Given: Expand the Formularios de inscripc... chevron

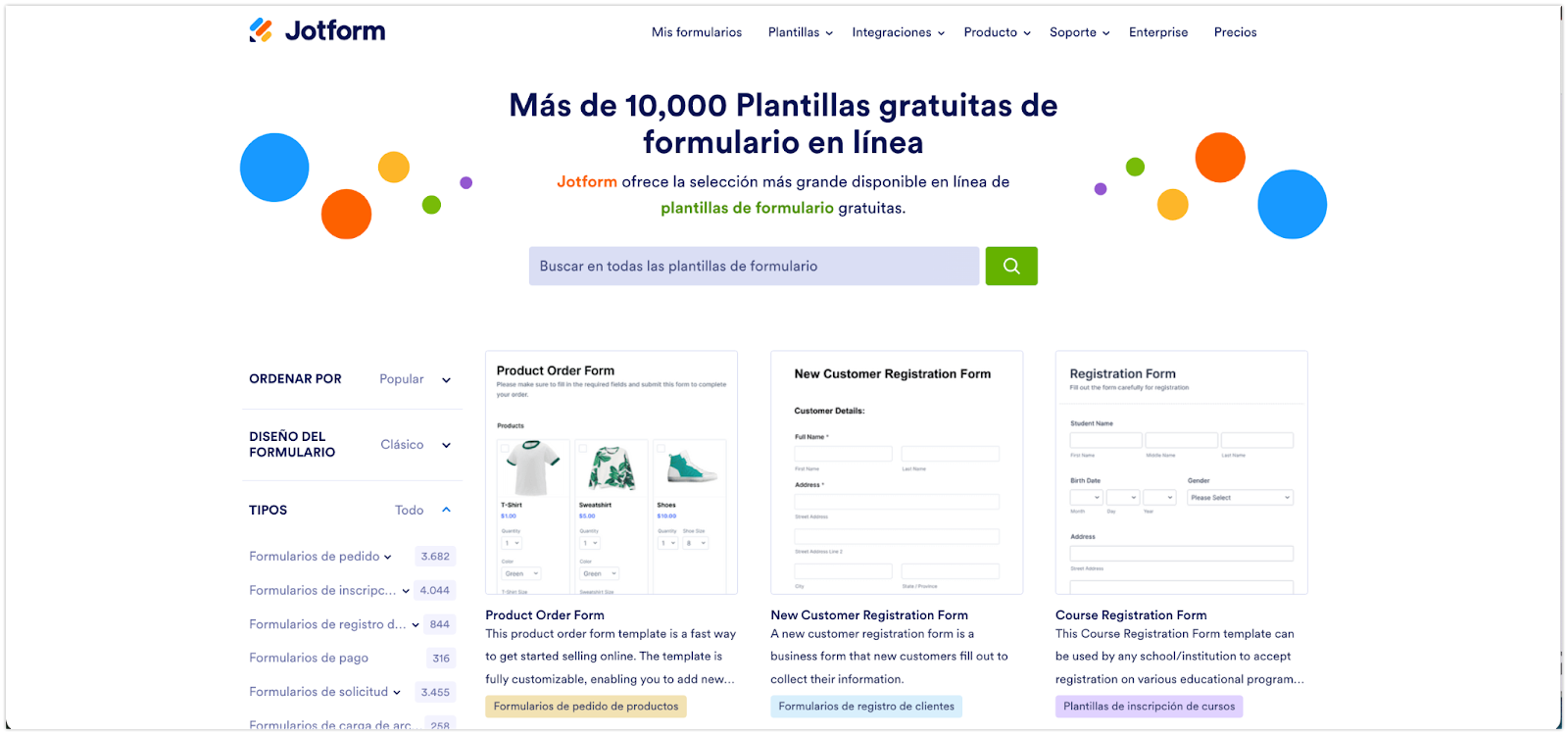Looking at the screenshot, I should 406,591.
